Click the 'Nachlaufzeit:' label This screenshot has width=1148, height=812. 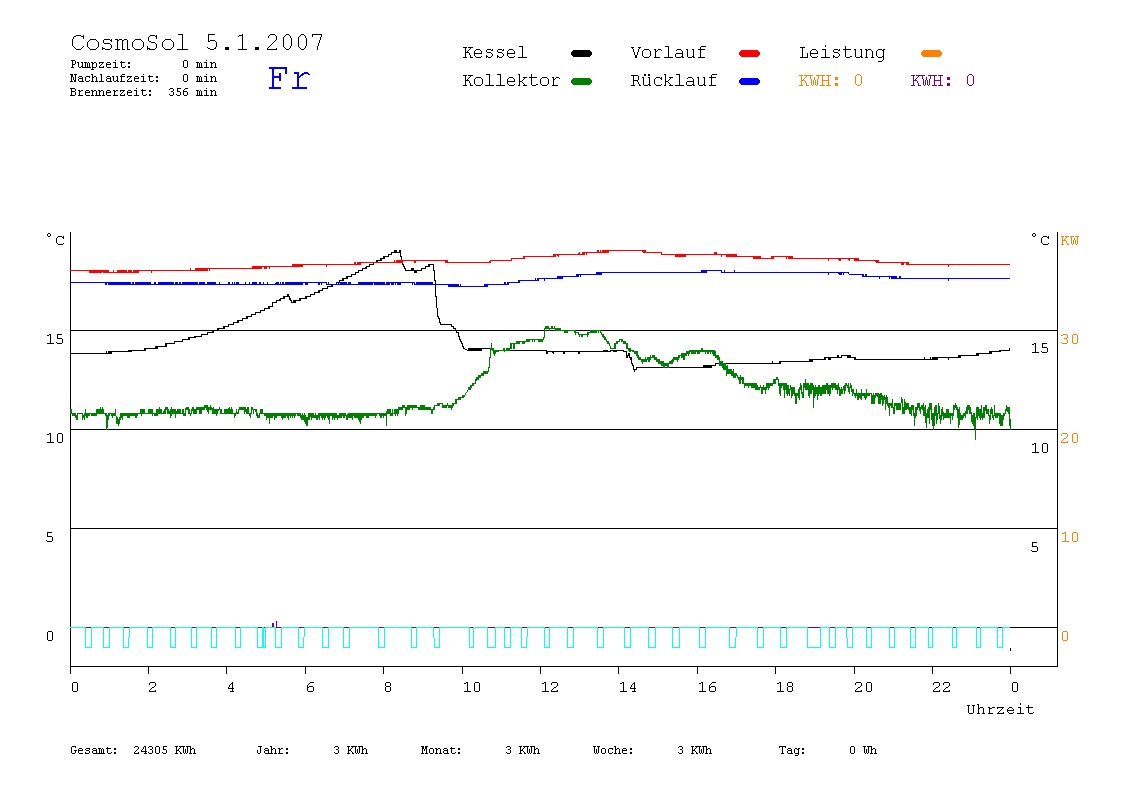(114, 78)
